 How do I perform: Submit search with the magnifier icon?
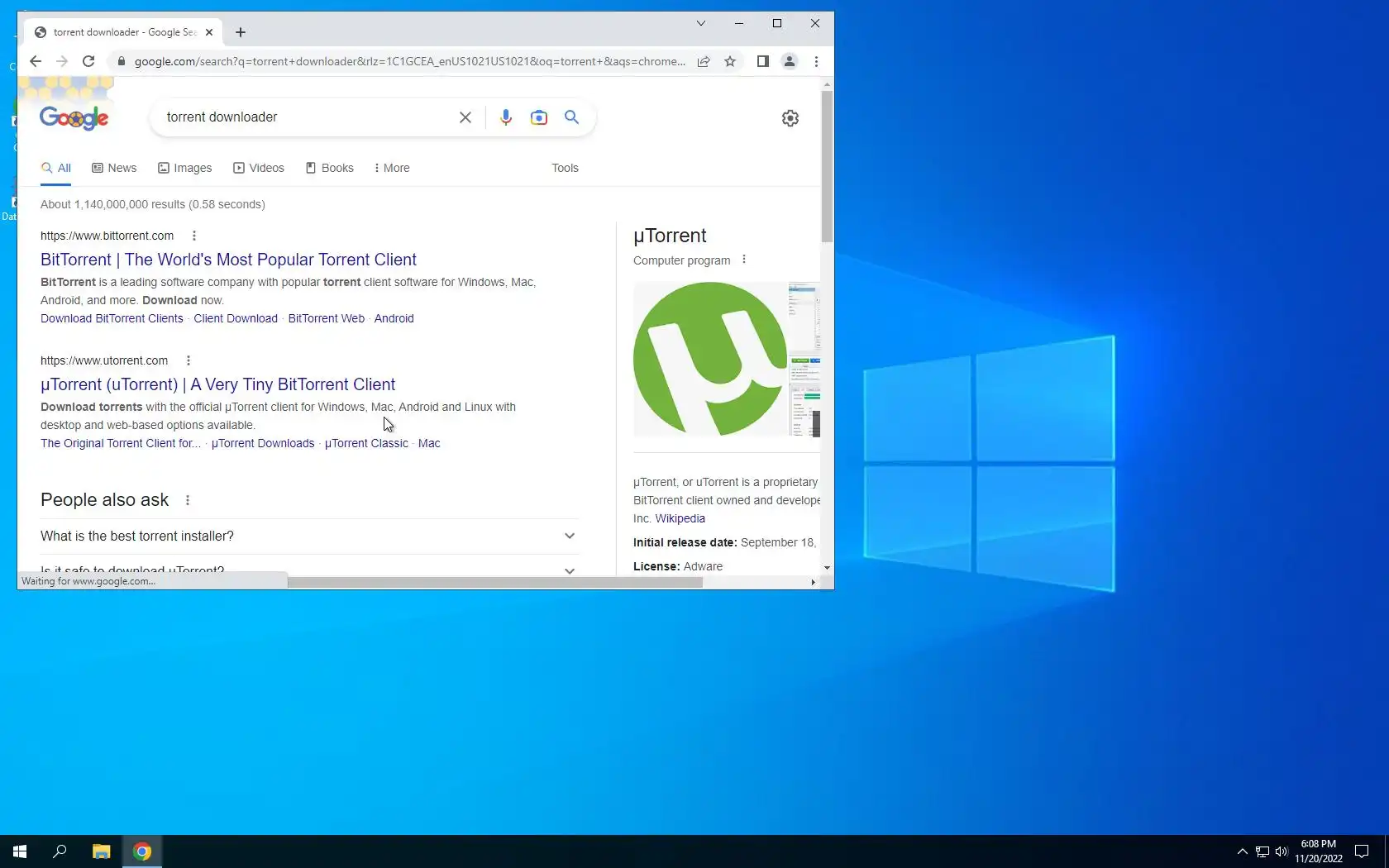(571, 117)
